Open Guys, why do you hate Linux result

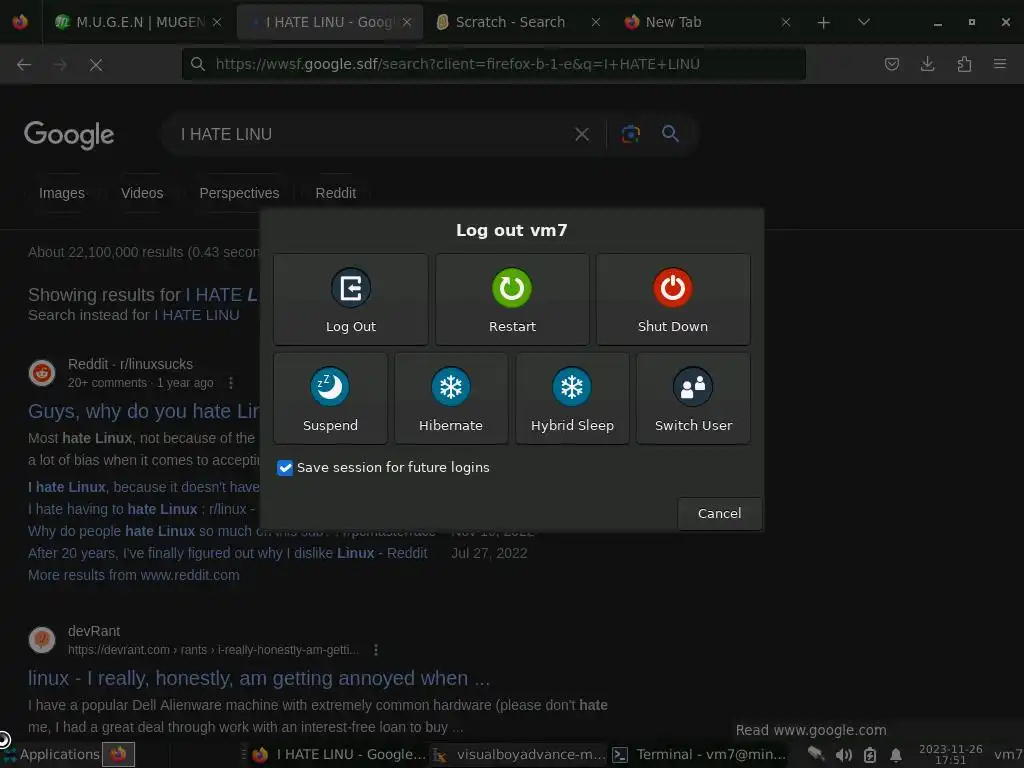point(144,411)
